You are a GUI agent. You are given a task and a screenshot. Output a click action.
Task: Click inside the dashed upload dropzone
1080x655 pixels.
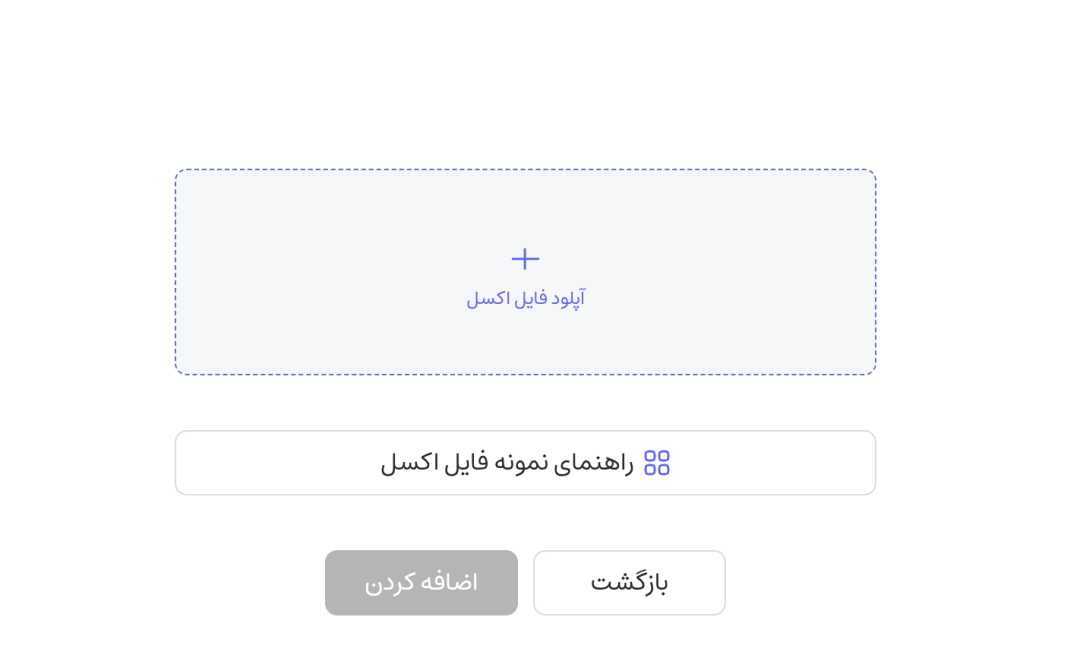(x=524, y=270)
